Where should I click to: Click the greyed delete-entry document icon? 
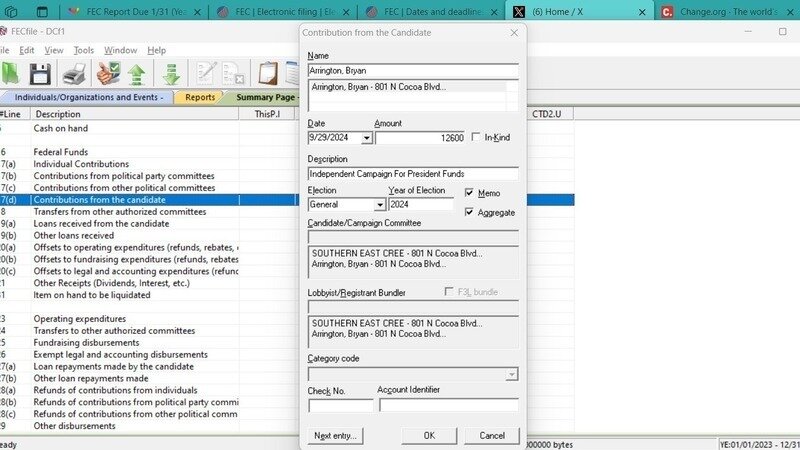(x=234, y=74)
